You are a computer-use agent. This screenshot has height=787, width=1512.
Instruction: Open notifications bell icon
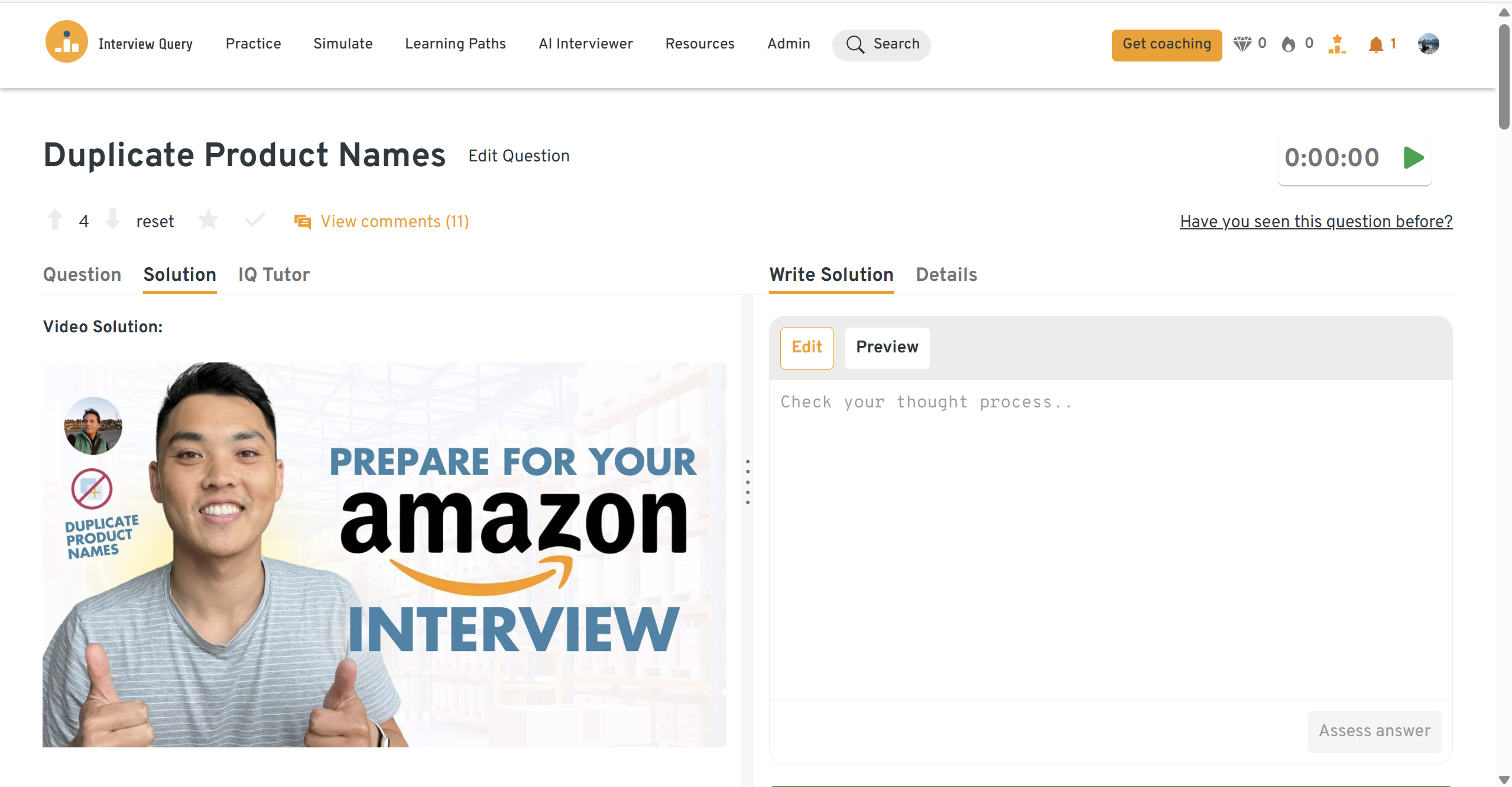coord(1375,44)
